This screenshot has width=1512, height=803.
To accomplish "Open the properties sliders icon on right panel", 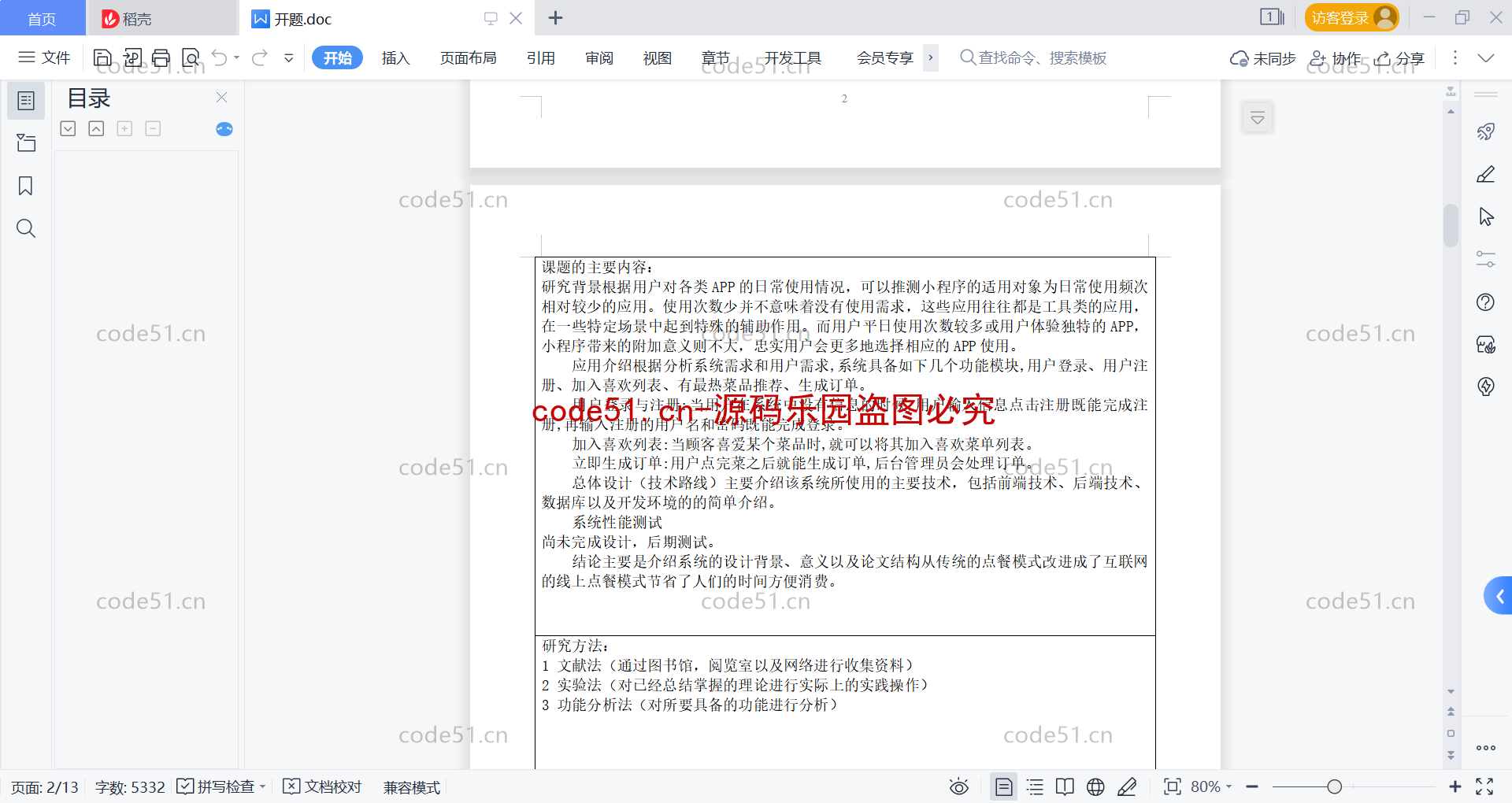I will tap(1486, 259).
